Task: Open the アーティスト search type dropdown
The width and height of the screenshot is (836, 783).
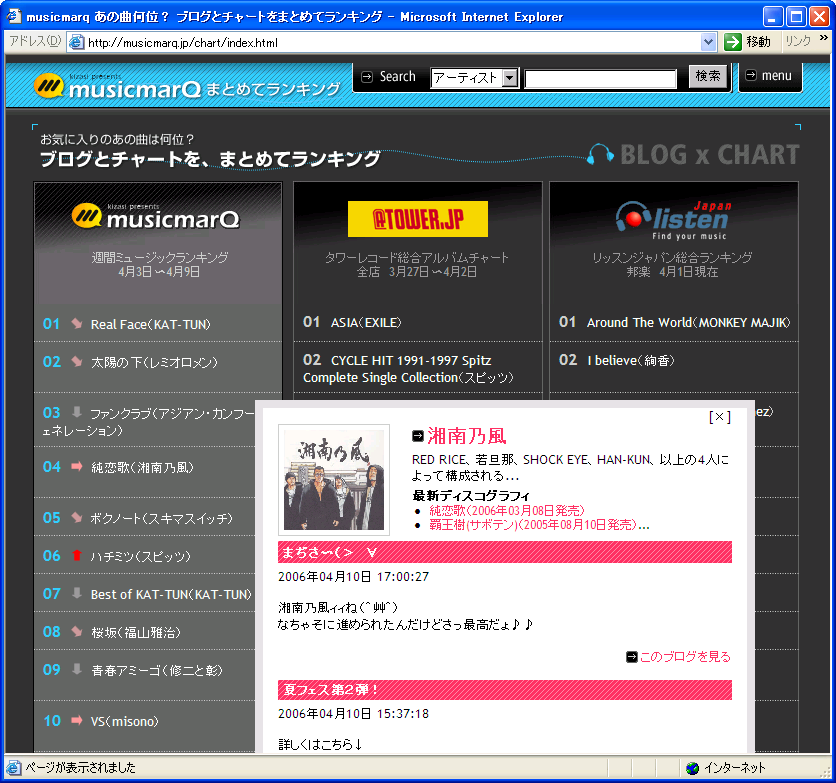Action: [x=510, y=78]
